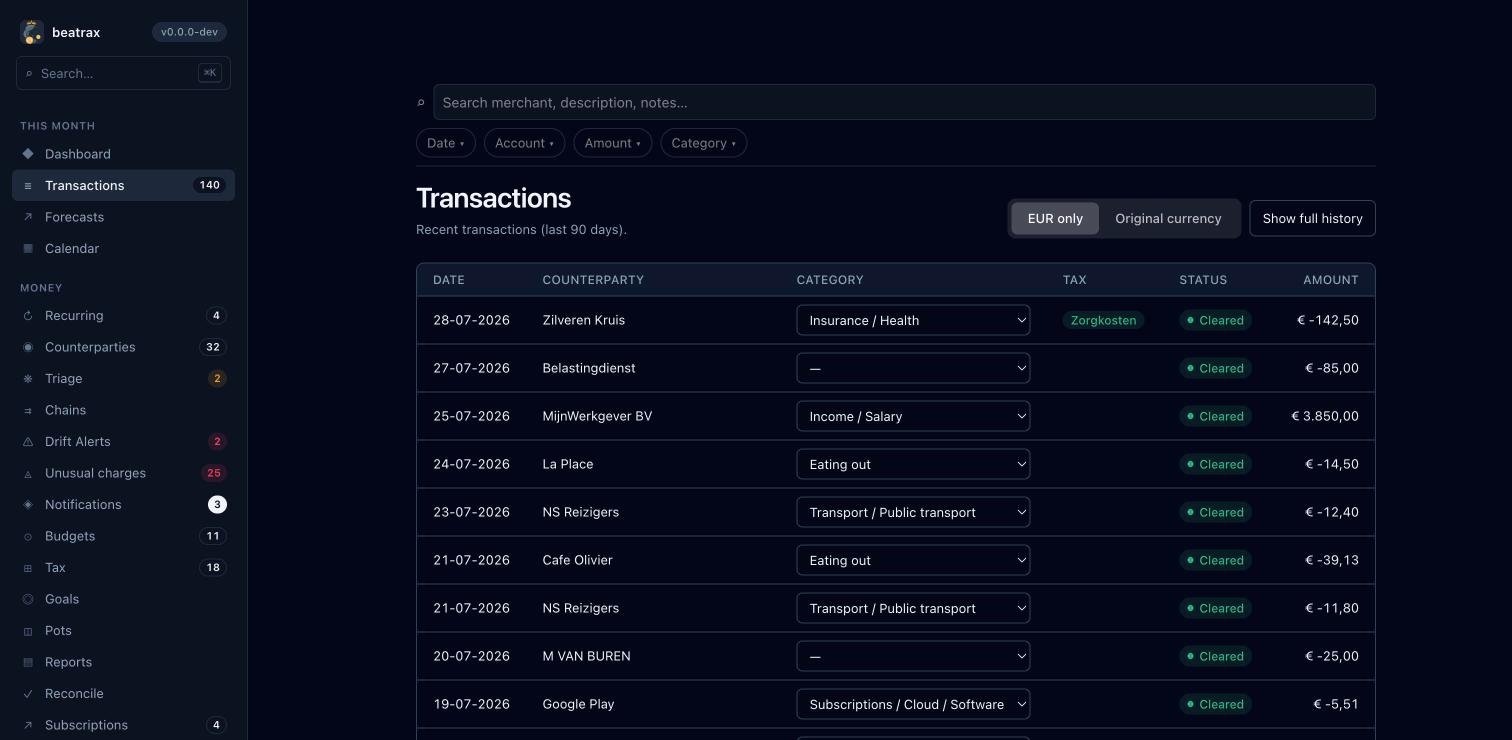Viewport: 1512px width, 740px height.
Task: Focus the merchant search field
Action: tap(904, 102)
